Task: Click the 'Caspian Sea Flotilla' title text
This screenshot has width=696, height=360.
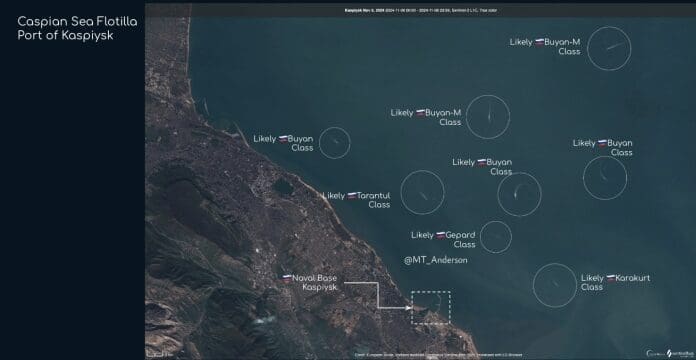Action: (x=77, y=22)
